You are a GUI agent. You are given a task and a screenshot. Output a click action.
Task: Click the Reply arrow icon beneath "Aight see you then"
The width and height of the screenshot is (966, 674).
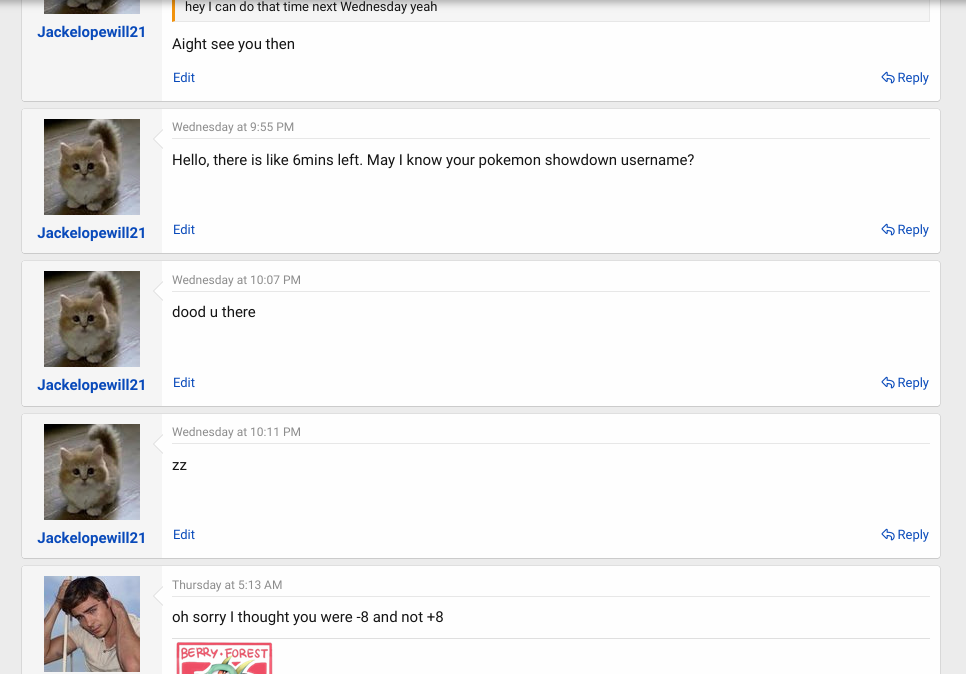[x=887, y=77]
